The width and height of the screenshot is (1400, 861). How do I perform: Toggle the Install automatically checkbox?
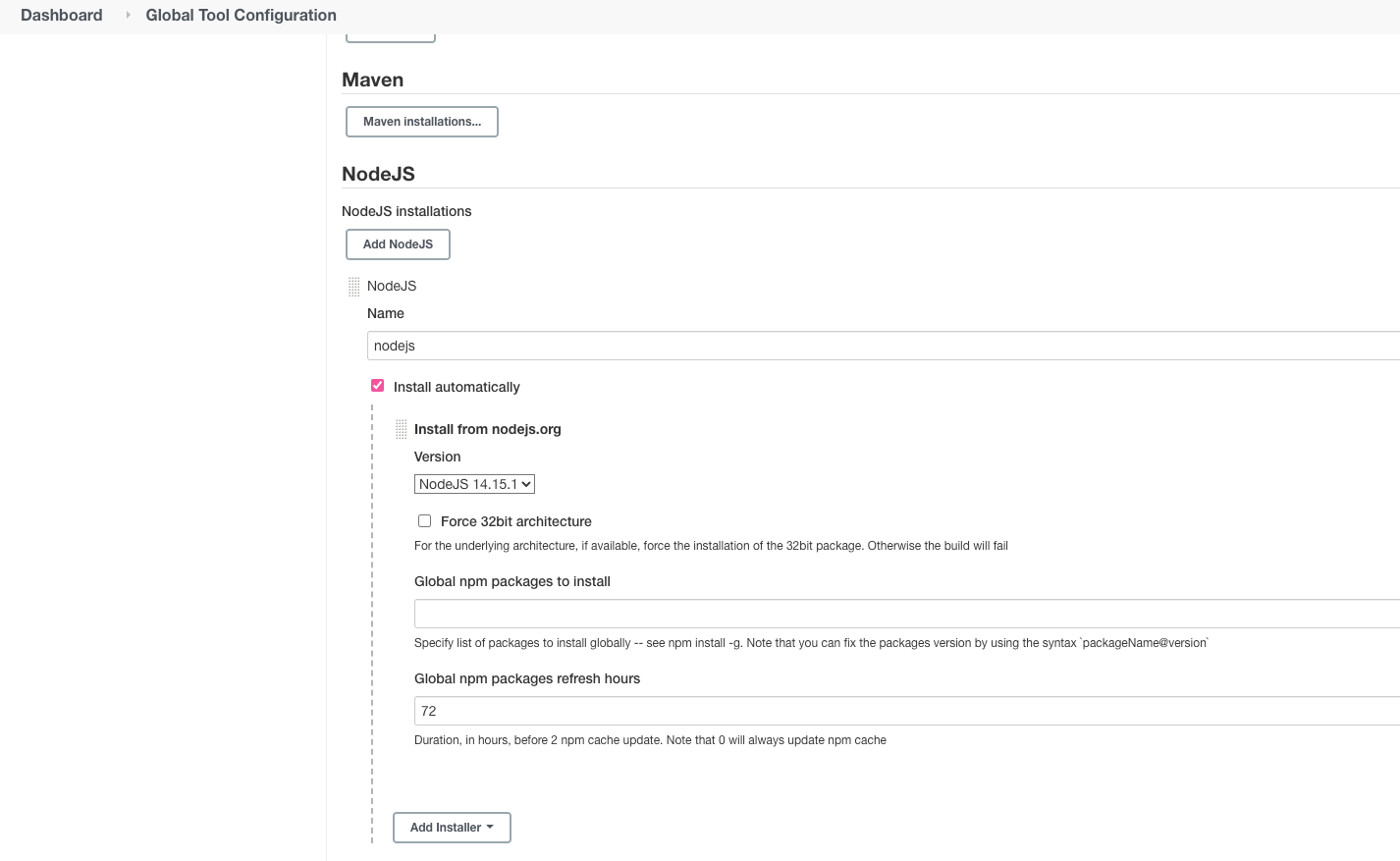pos(378,386)
